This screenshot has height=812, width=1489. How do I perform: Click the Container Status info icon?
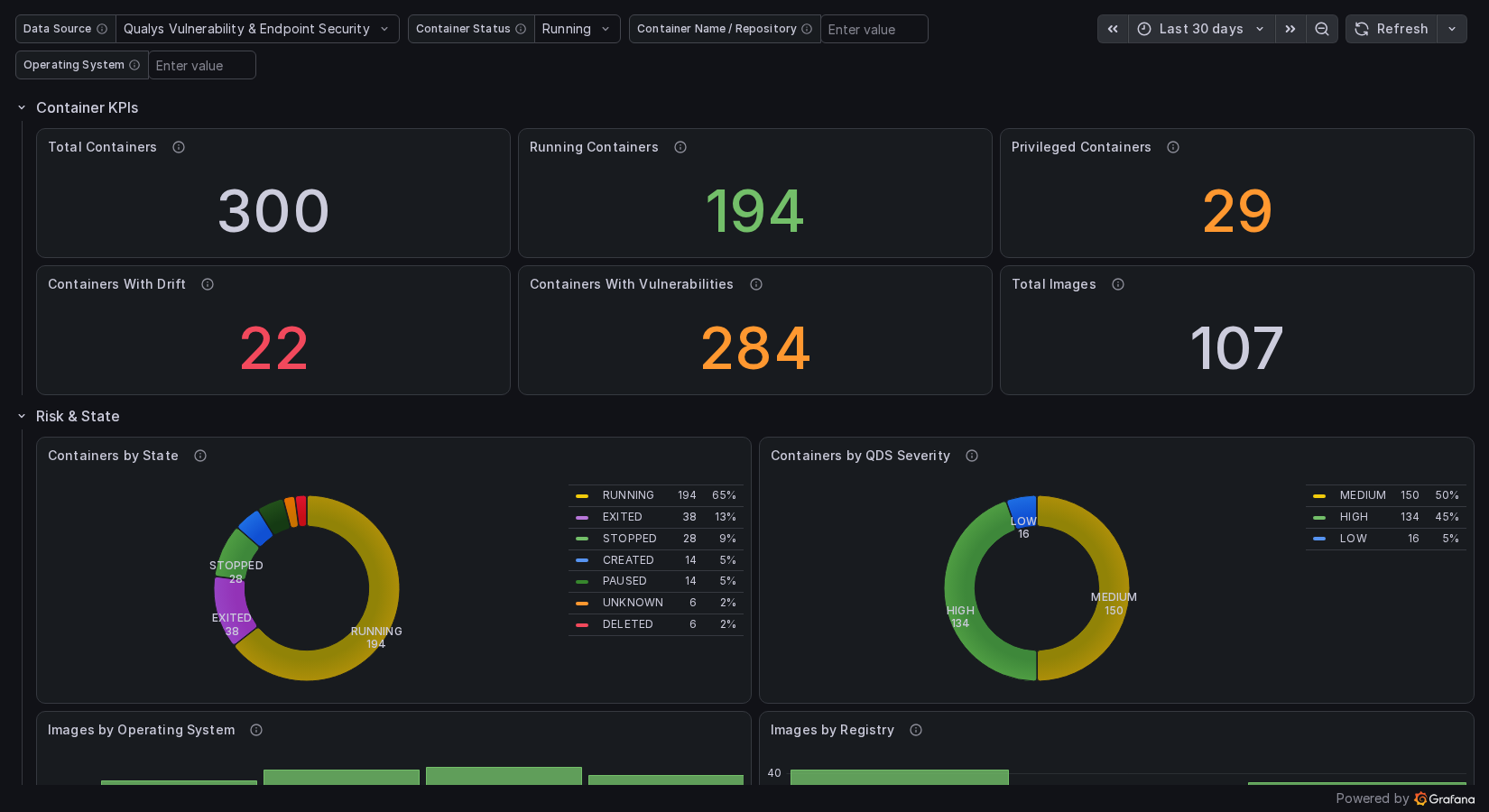point(521,29)
